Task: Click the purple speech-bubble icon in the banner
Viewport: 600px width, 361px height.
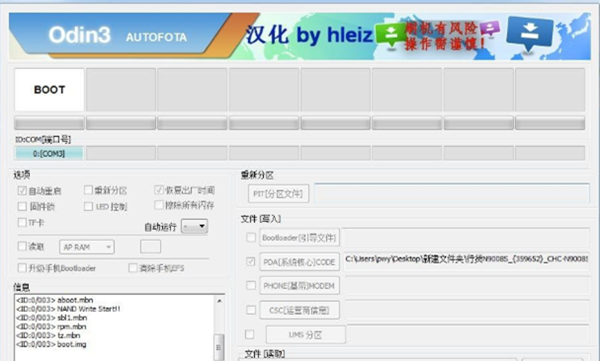Action: [x=490, y=28]
